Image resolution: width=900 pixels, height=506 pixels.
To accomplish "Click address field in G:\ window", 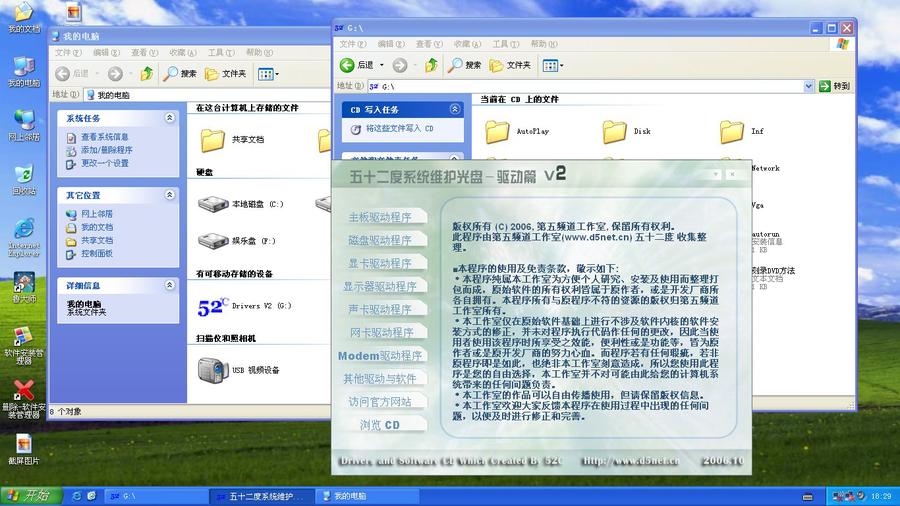I will [591, 86].
